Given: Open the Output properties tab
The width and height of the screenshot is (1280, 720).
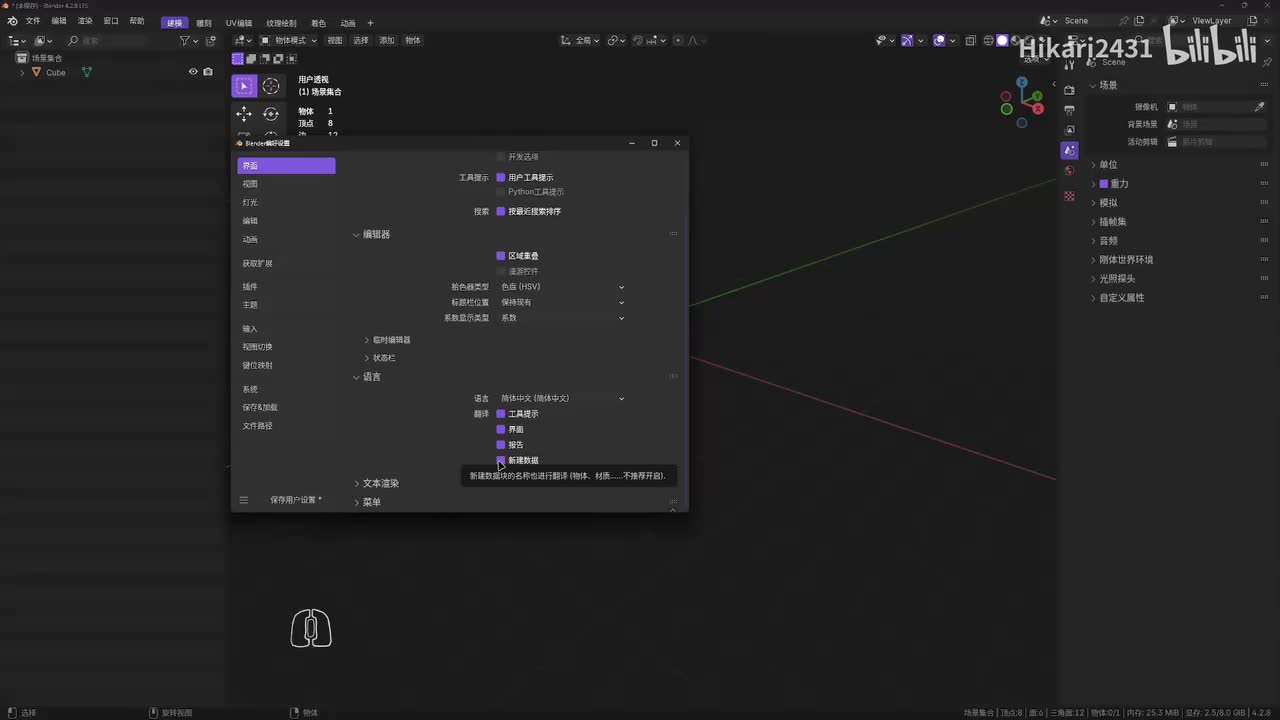Looking at the screenshot, I should pos(1069,110).
